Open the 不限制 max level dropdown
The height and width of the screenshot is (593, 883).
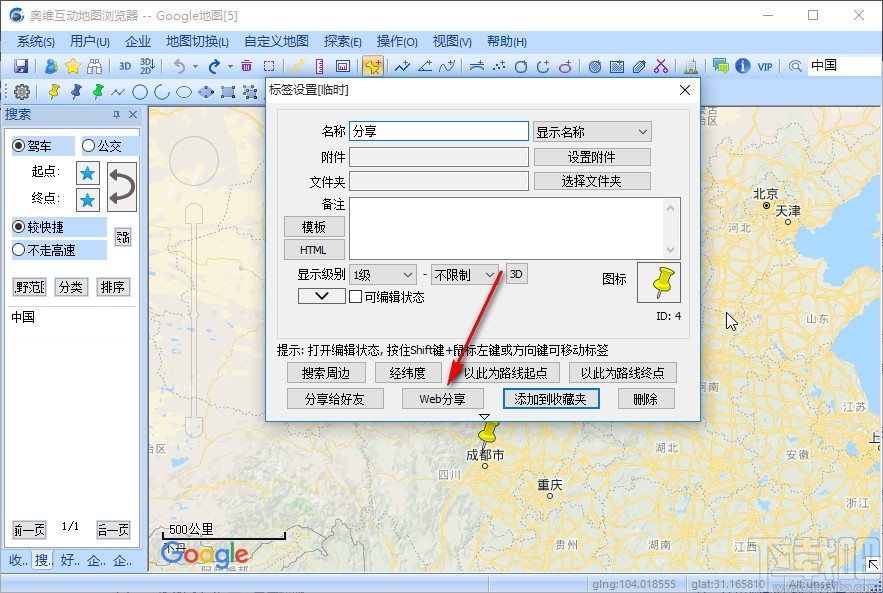[x=465, y=274]
